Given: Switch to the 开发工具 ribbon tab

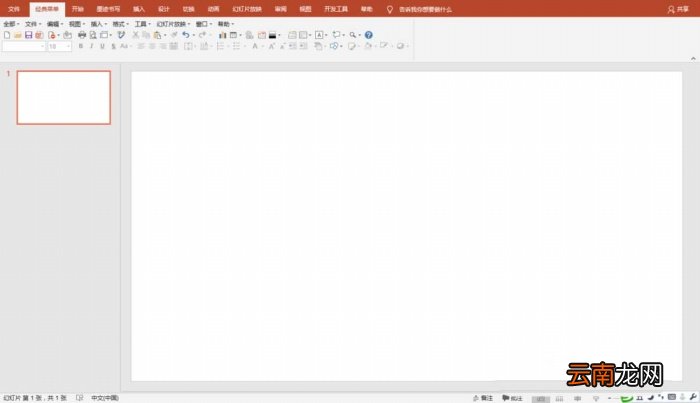Looking at the screenshot, I should [x=336, y=9].
